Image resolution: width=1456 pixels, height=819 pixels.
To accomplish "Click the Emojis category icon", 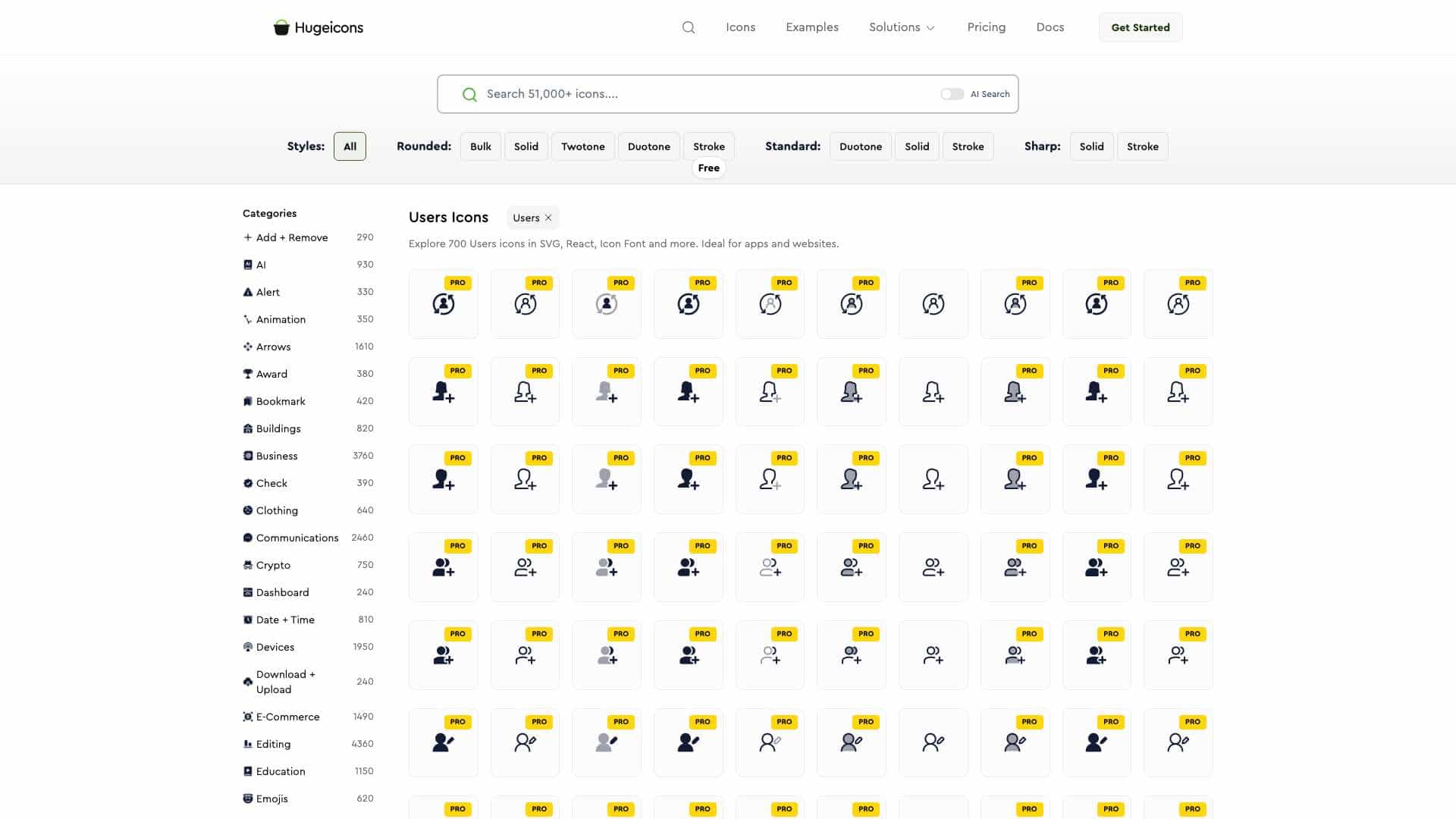I will point(247,799).
